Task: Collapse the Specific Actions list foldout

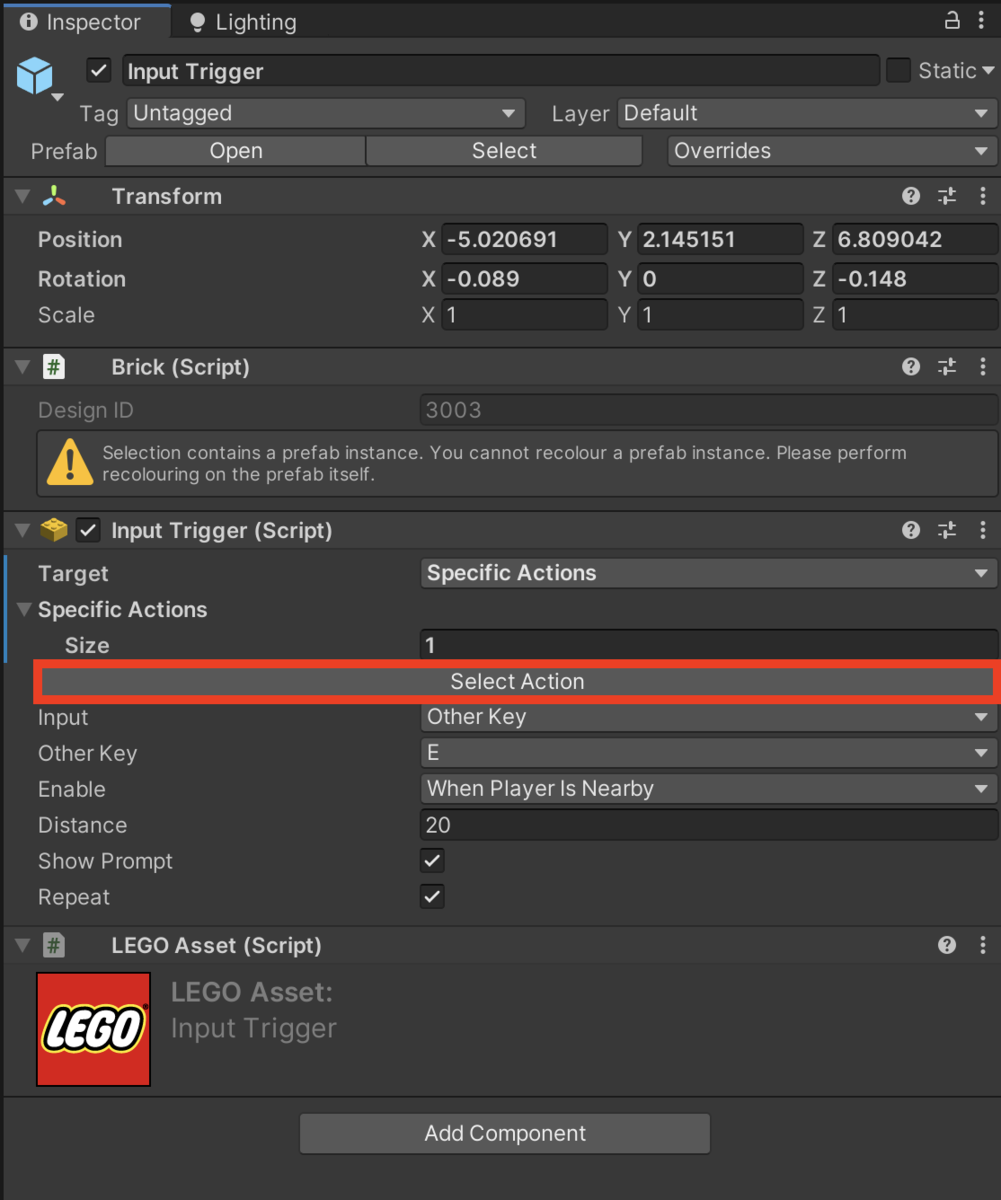Action: [x=24, y=609]
